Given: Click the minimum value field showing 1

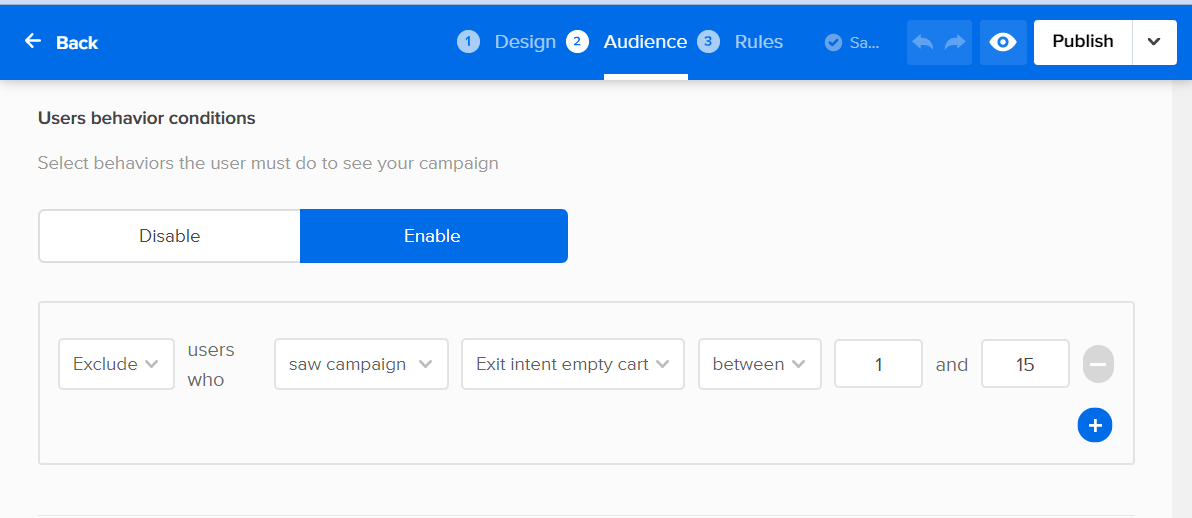Looking at the screenshot, I should point(878,364).
